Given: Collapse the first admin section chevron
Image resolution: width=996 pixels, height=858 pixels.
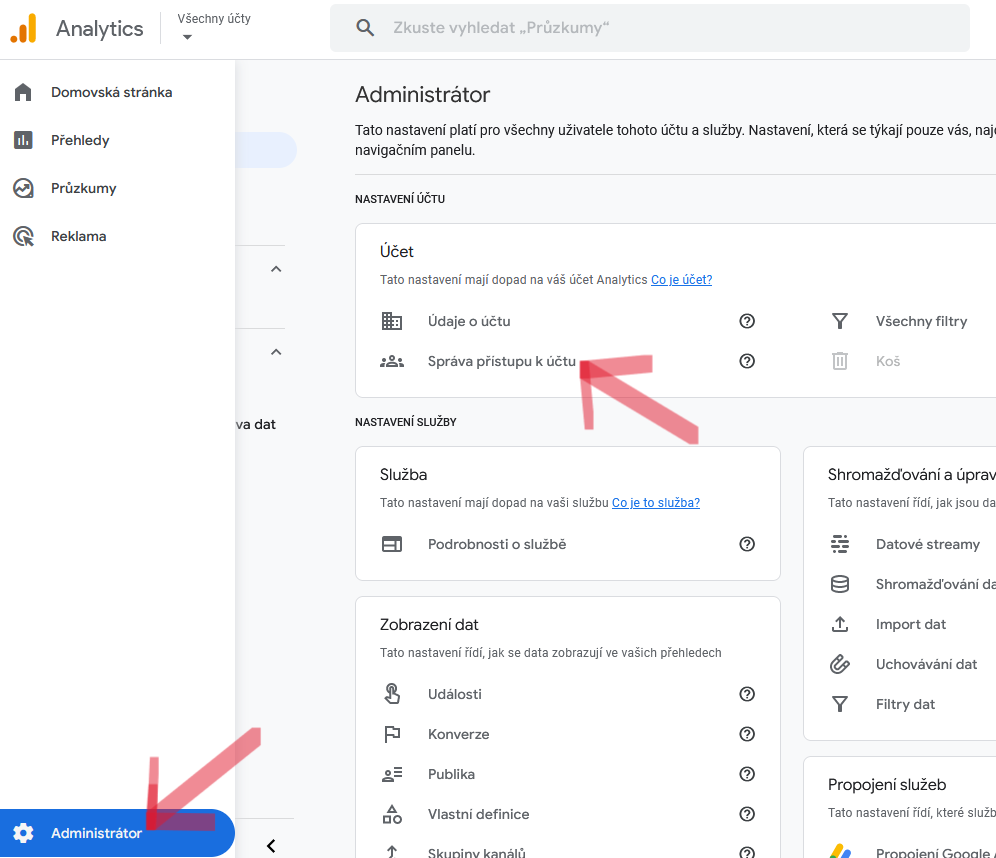Looking at the screenshot, I should coord(276,269).
